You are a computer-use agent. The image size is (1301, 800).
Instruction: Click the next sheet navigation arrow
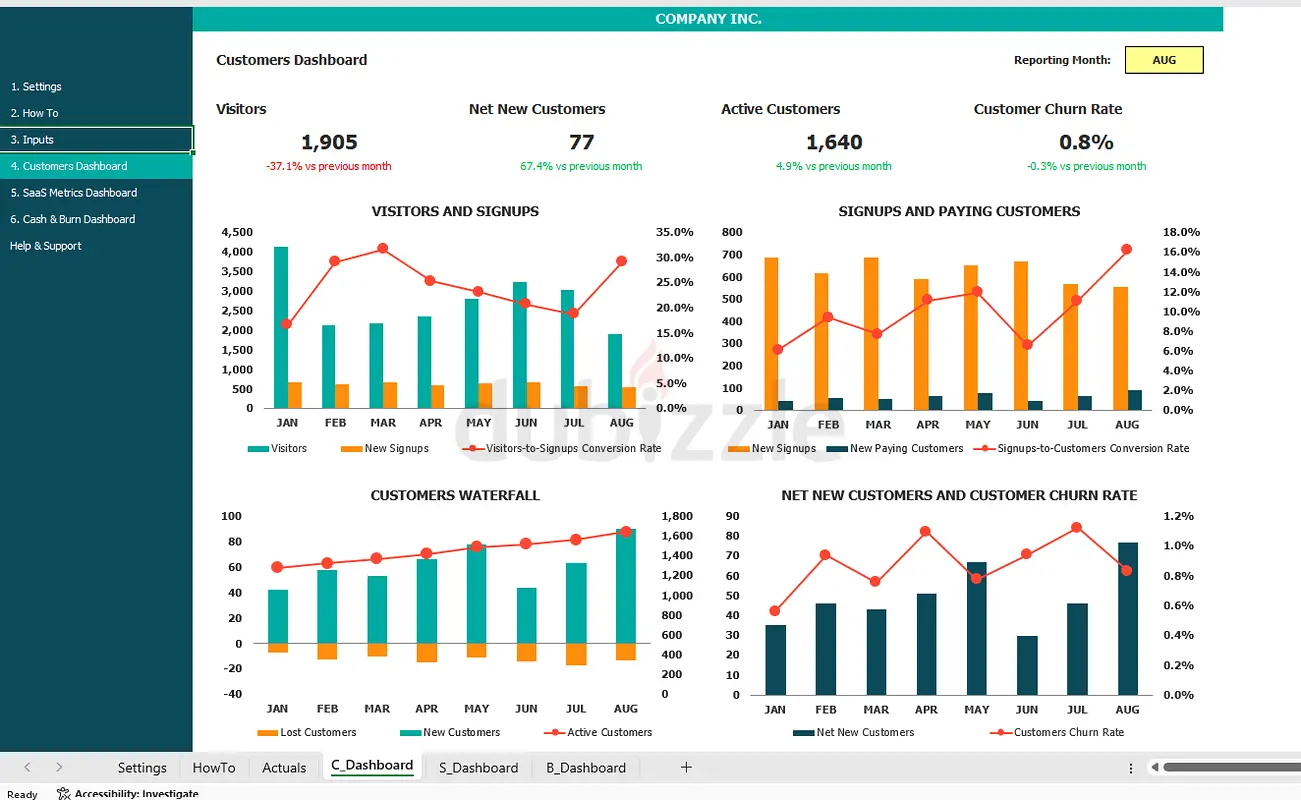click(x=59, y=767)
